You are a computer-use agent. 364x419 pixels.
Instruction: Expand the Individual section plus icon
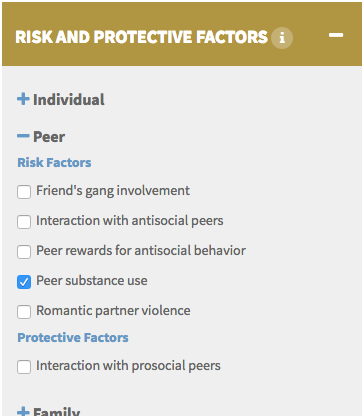pyautogui.click(x=23, y=99)
